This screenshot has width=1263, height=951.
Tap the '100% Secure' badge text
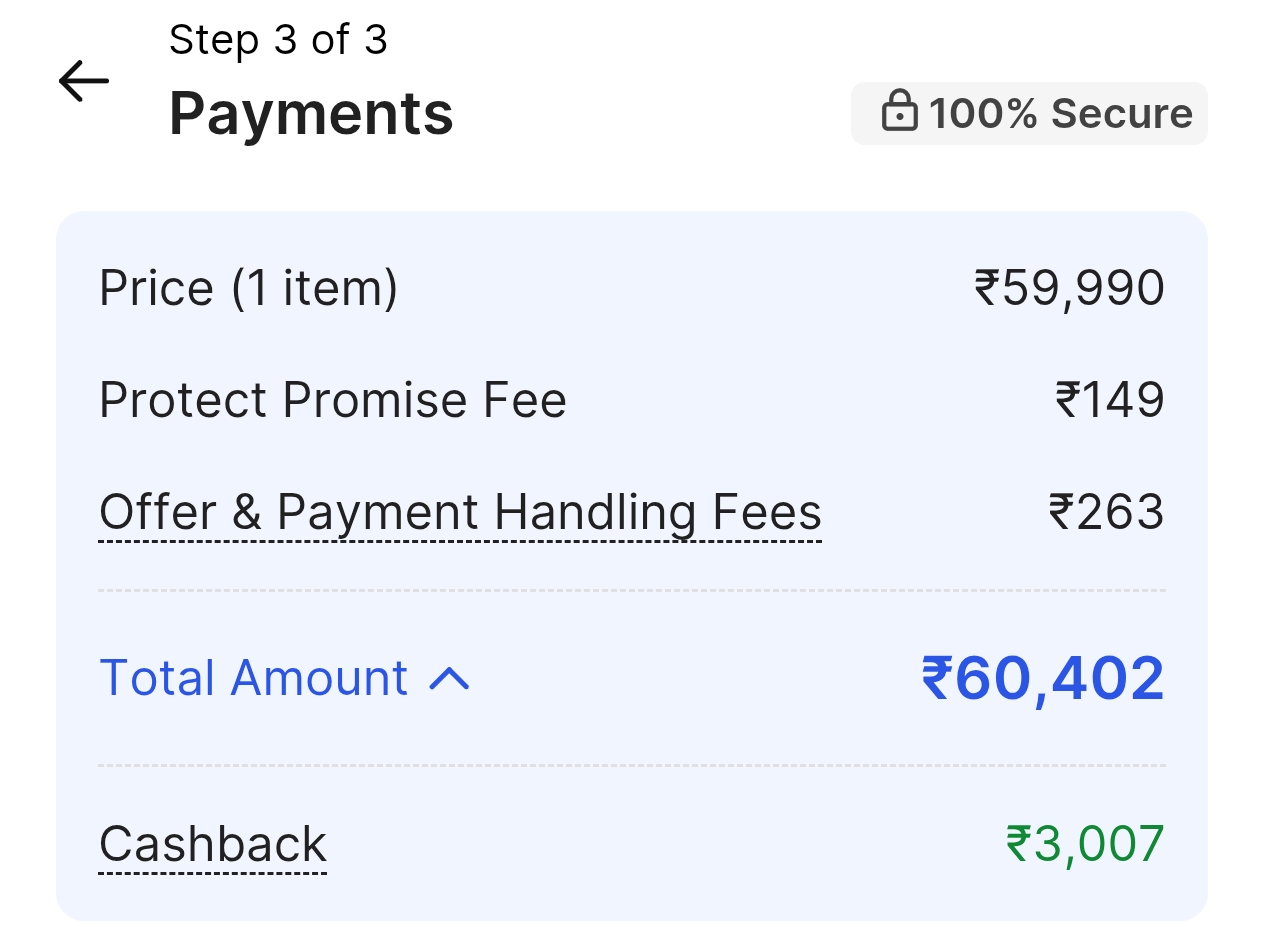pyautogui.click(x=1060, y=114)
